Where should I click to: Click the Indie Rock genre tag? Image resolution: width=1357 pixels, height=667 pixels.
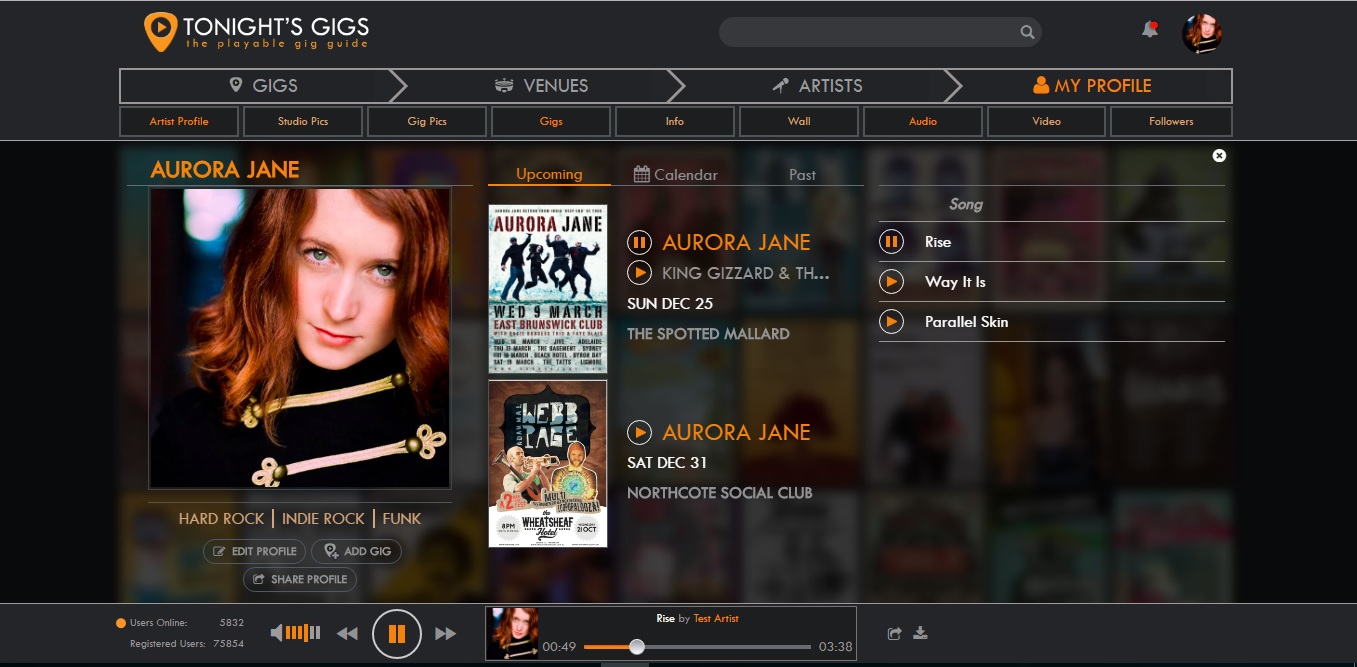coord(323,519)
